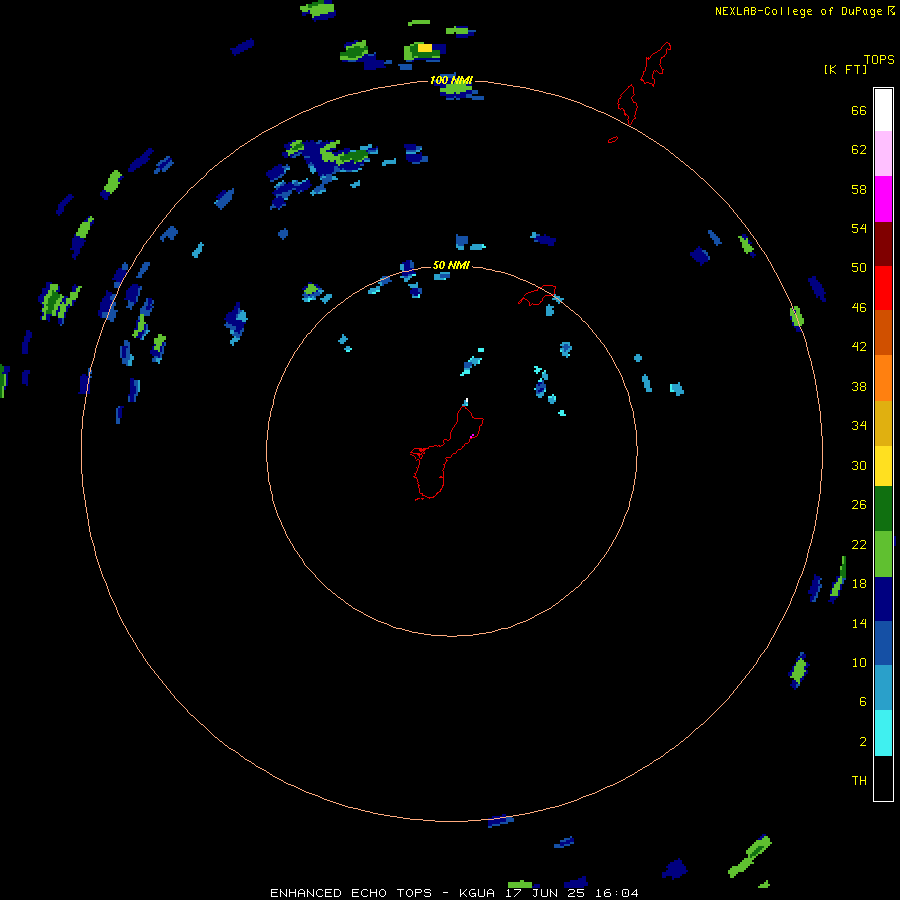Click the legend value 38
900x900 pixels.
coord(859,386)
